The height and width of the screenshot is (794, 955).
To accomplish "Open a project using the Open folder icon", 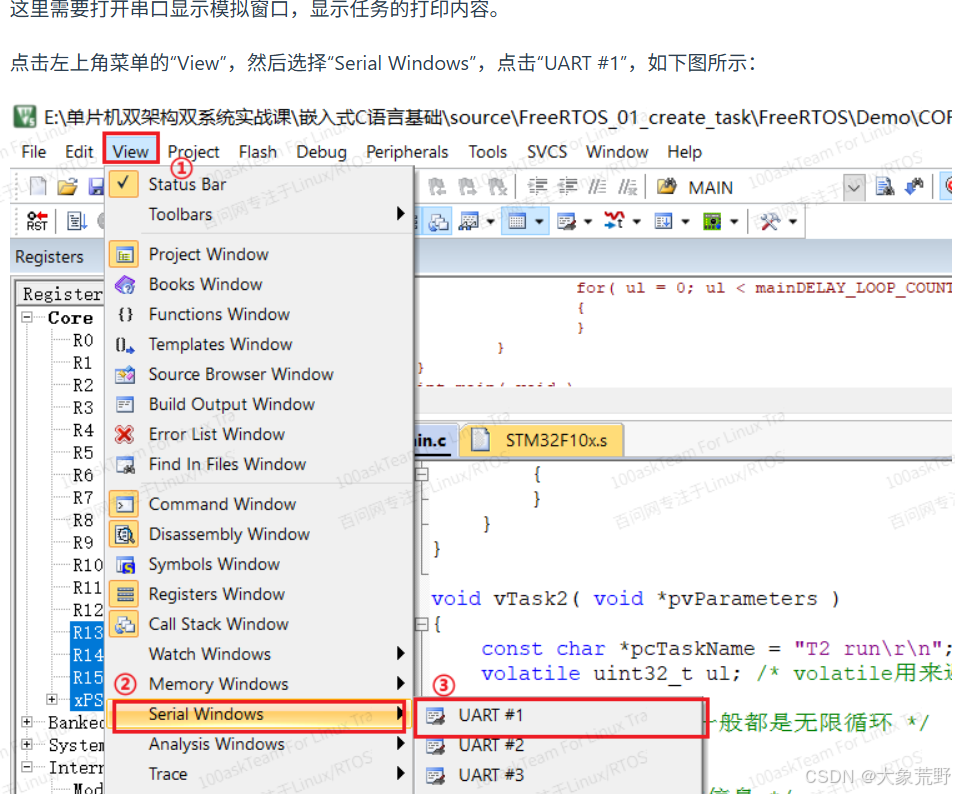I will (x=67, y=187).
